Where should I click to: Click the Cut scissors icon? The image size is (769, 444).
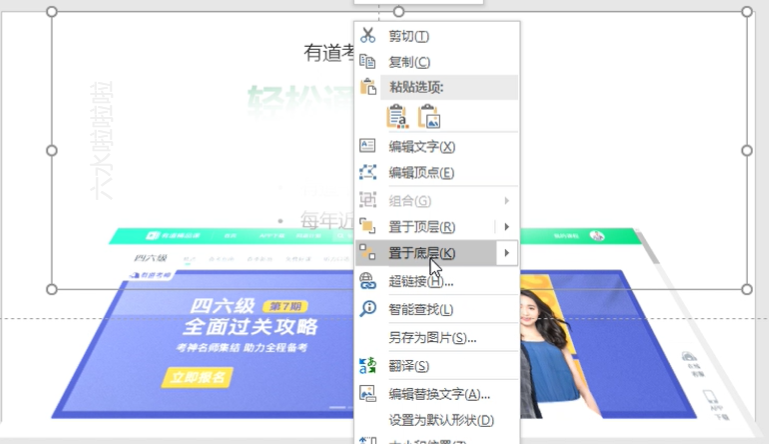click(x=367, y=35)
